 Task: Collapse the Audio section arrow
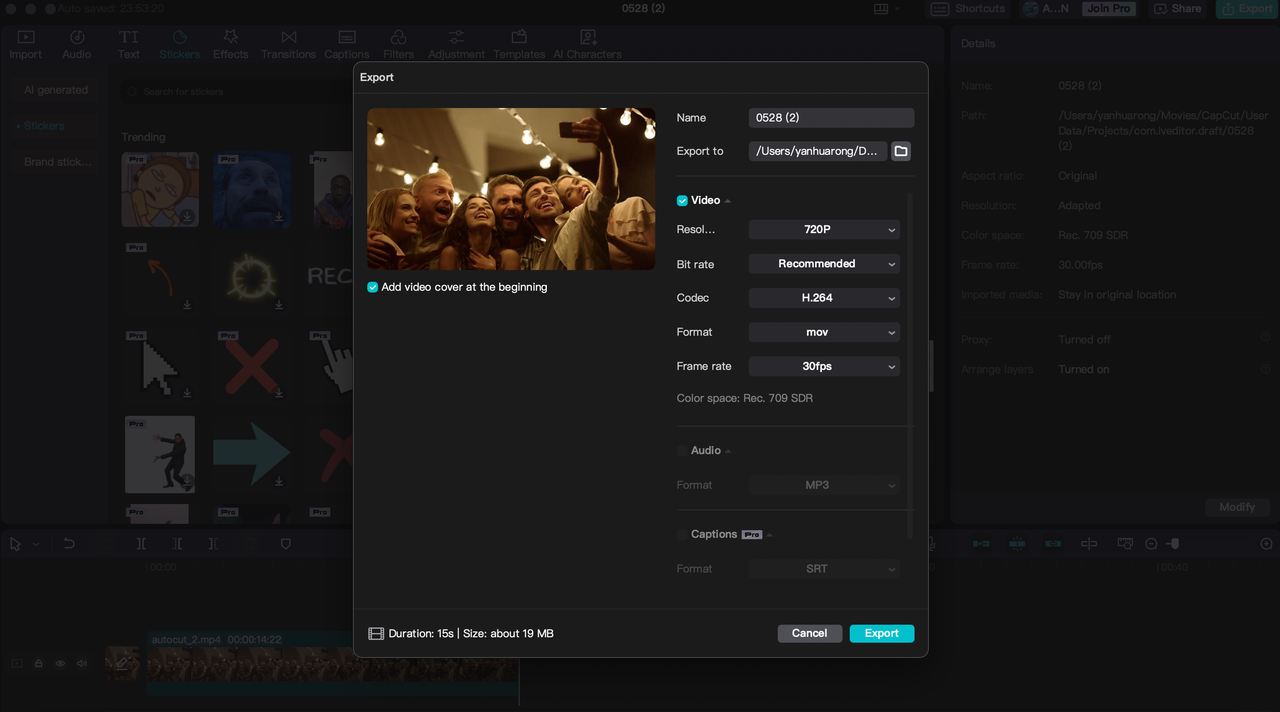(728, 451)
